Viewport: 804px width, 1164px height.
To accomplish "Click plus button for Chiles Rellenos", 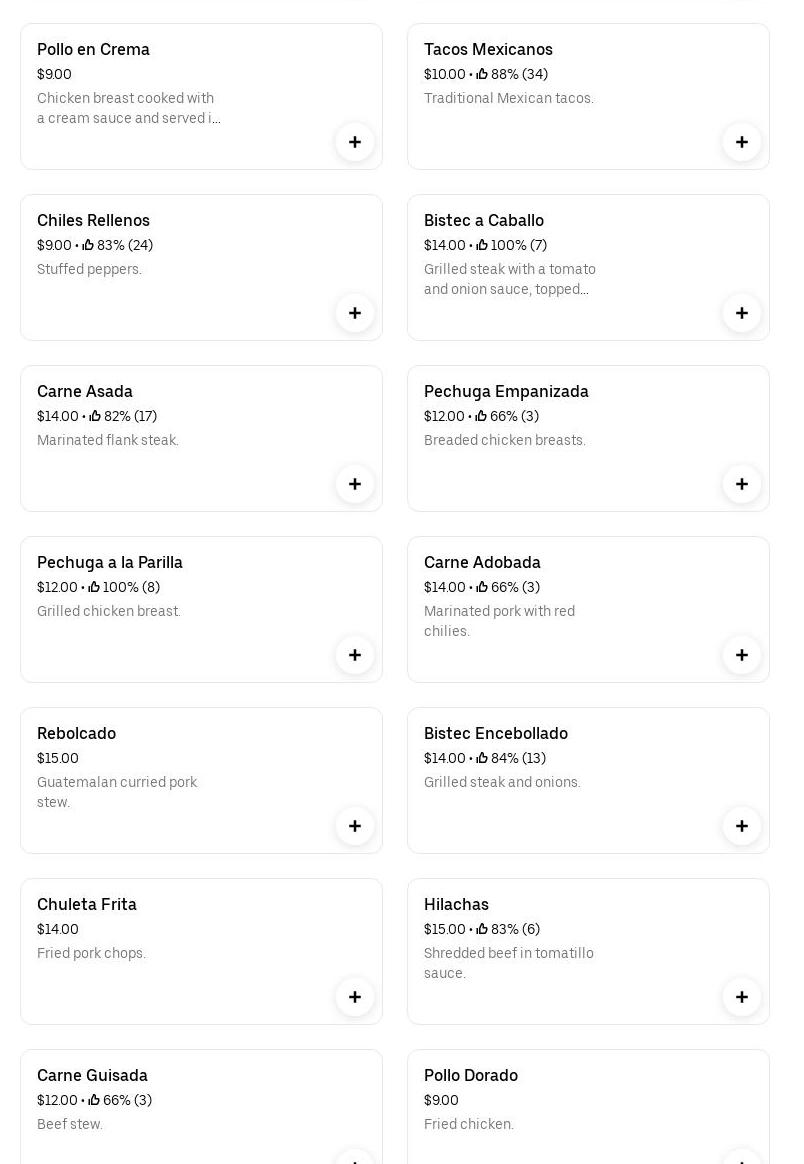I will [x=355, y=313].
